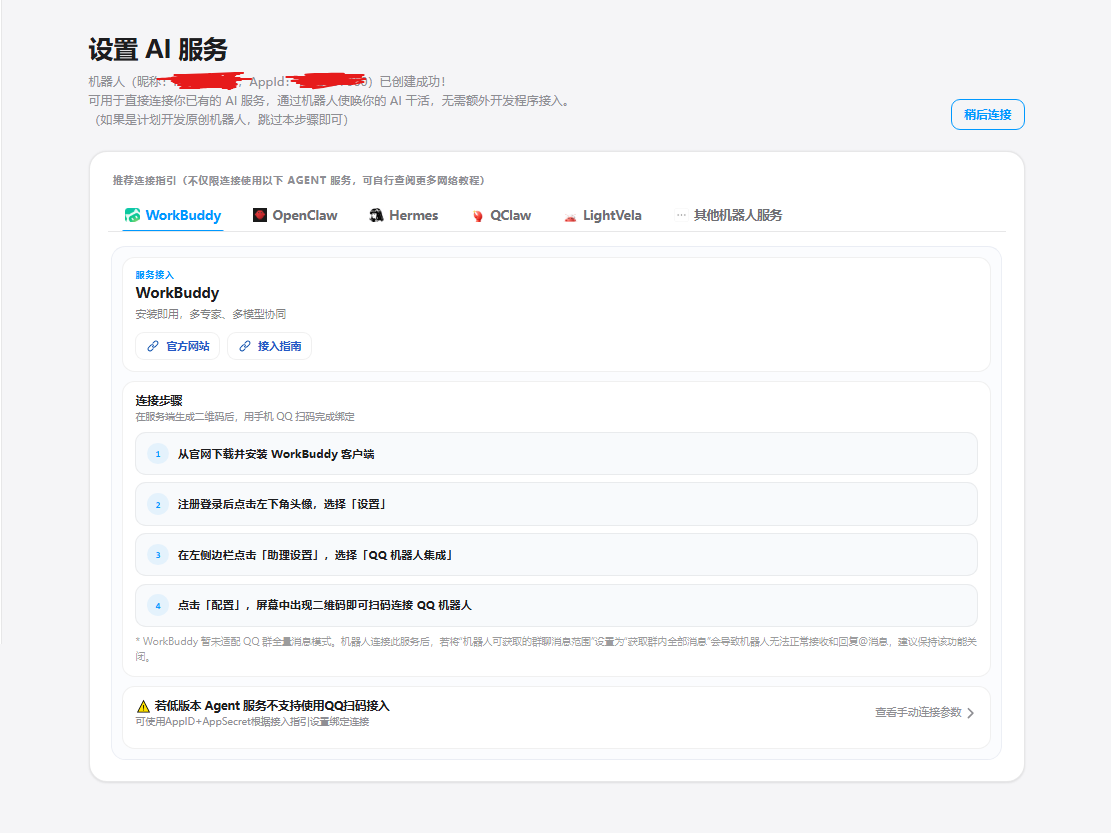Viewport: 1111px width, 833px height.
Task: Click the link icon in 官方网站 button
Action: click(153, 346)
